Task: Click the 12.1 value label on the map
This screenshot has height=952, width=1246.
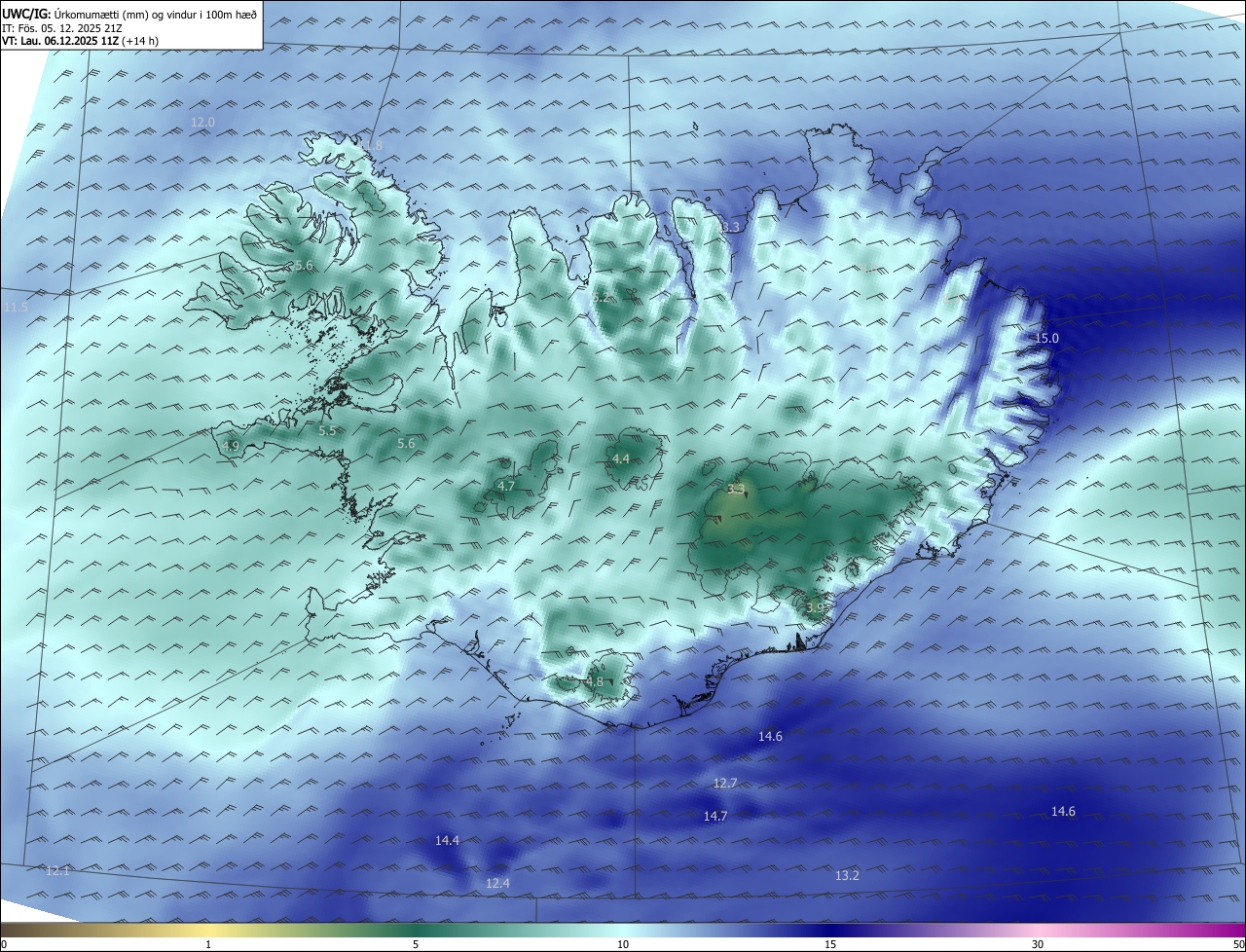Action: click(57, 870)
